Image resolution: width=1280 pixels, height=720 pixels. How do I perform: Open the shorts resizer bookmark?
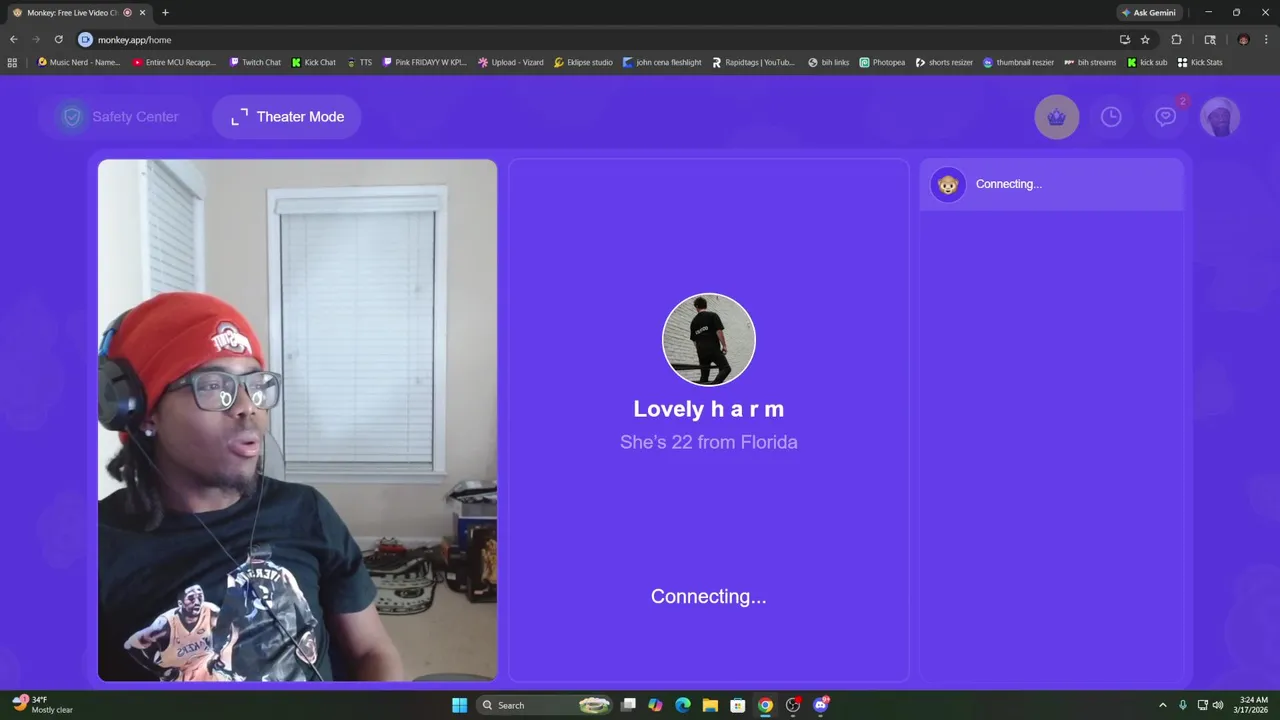pos(944,62)
